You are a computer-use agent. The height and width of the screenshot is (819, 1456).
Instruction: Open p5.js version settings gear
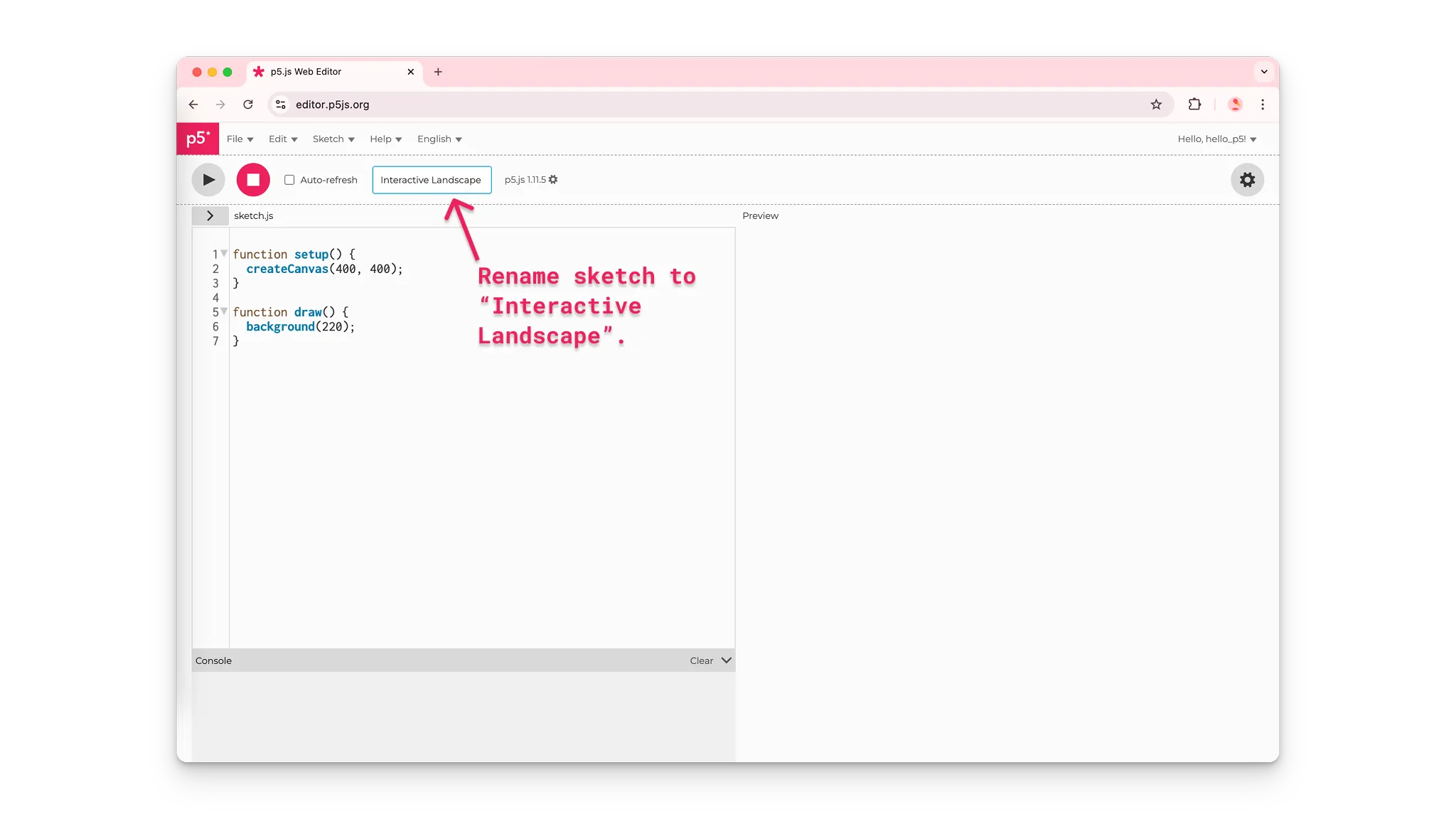tap(554, 179)
